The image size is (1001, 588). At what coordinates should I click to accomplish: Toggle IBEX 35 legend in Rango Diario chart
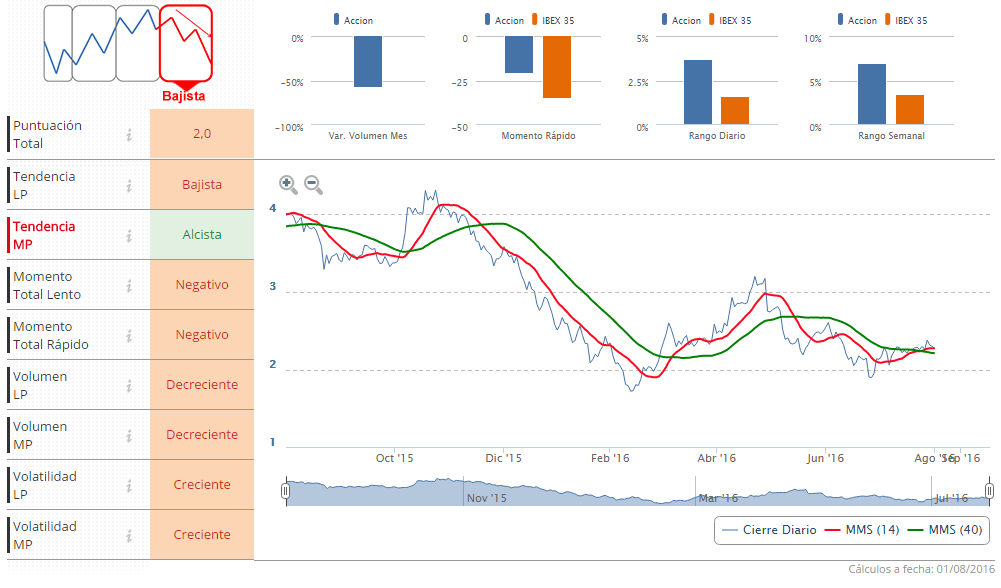(730, 20)
